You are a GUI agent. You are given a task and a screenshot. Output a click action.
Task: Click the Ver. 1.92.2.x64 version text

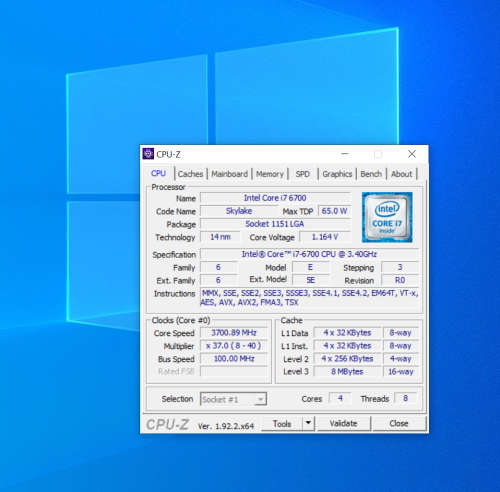[x=226, y=426]
